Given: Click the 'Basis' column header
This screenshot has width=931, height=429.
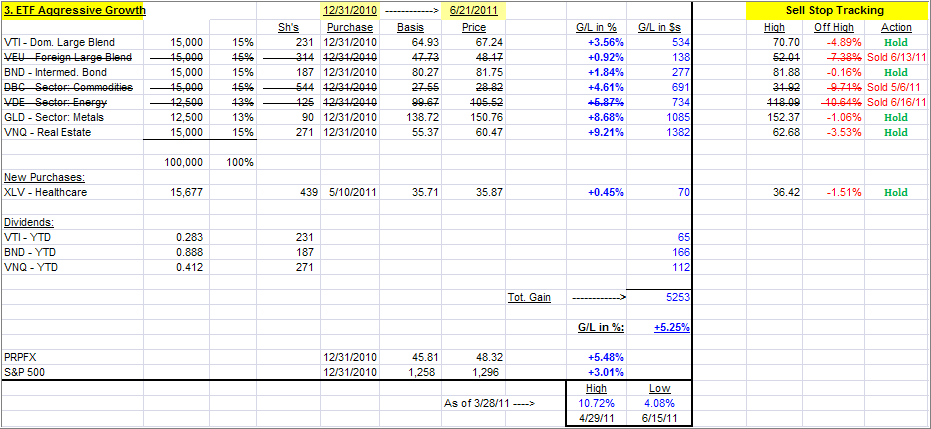Looking at the screenshot, I should click(x=410, y=27).
